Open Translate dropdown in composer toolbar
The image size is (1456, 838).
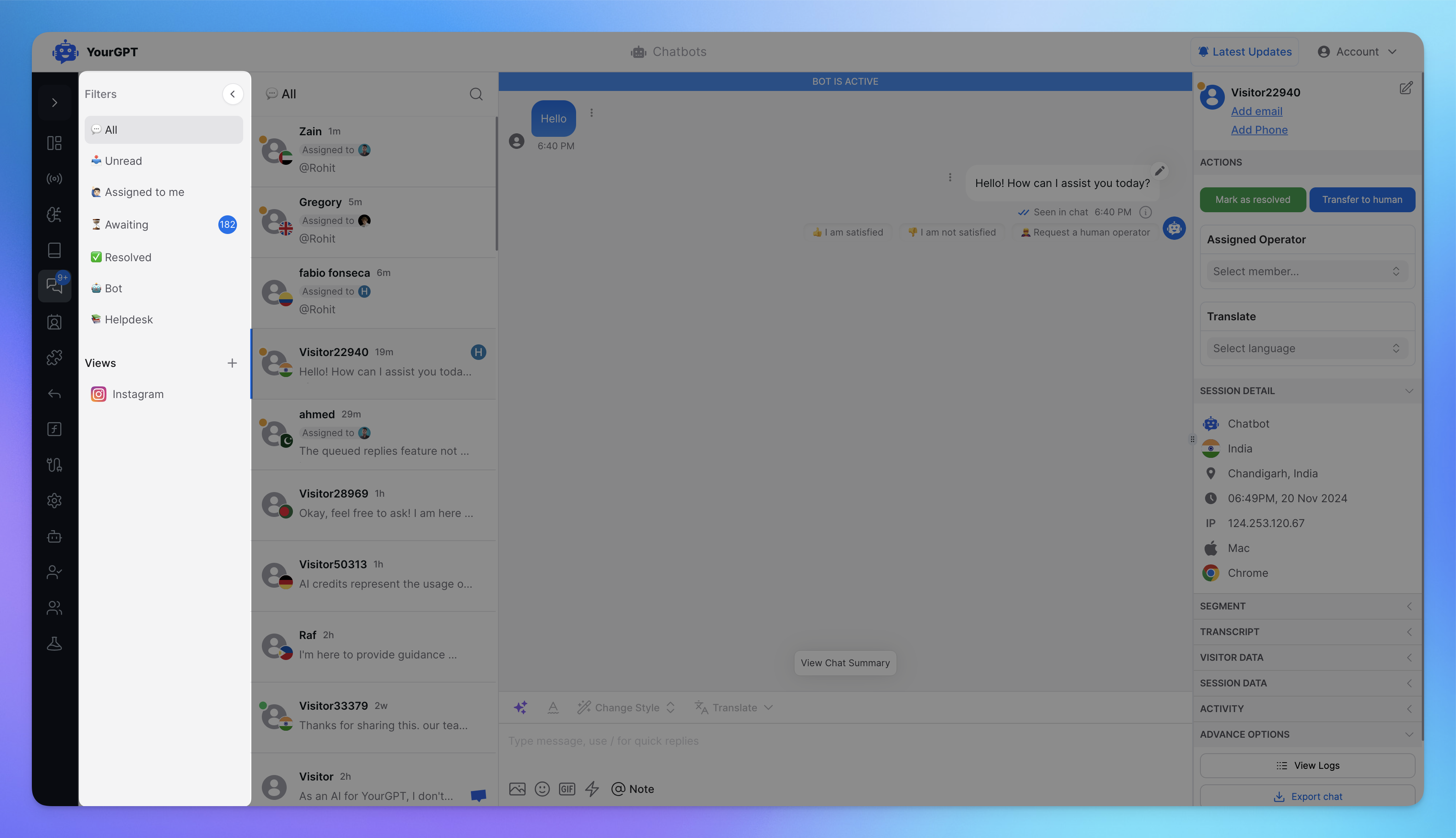click(733, 707)
